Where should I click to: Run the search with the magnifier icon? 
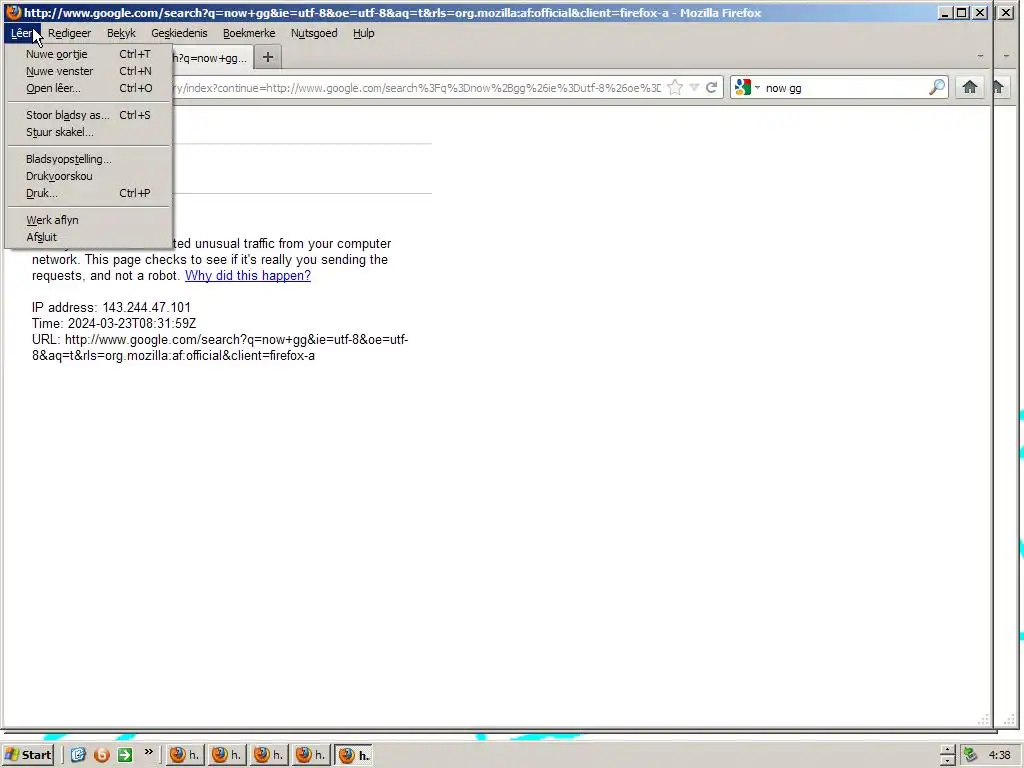(937, 87)
